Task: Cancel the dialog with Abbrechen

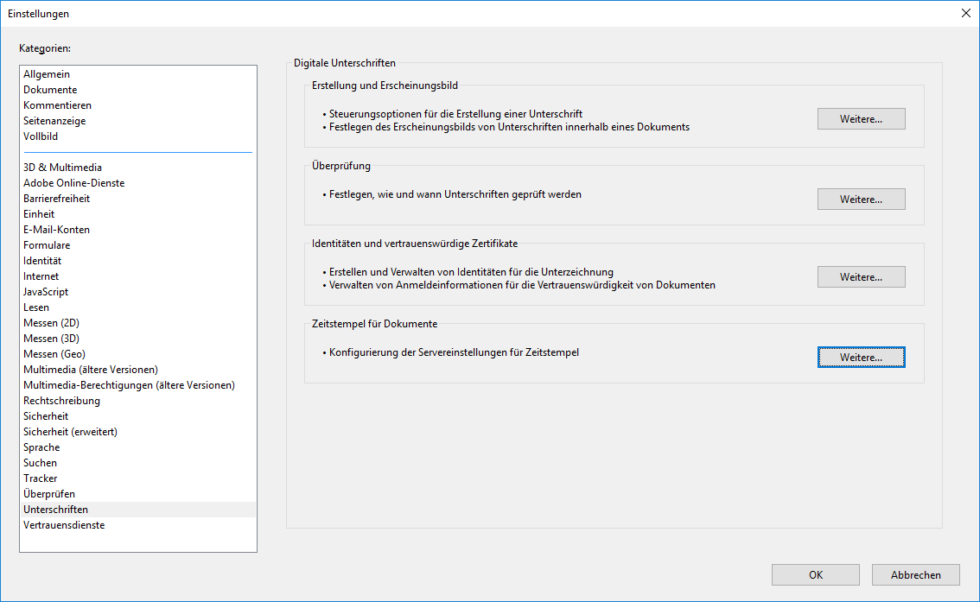Action: (x=914, y=574)
